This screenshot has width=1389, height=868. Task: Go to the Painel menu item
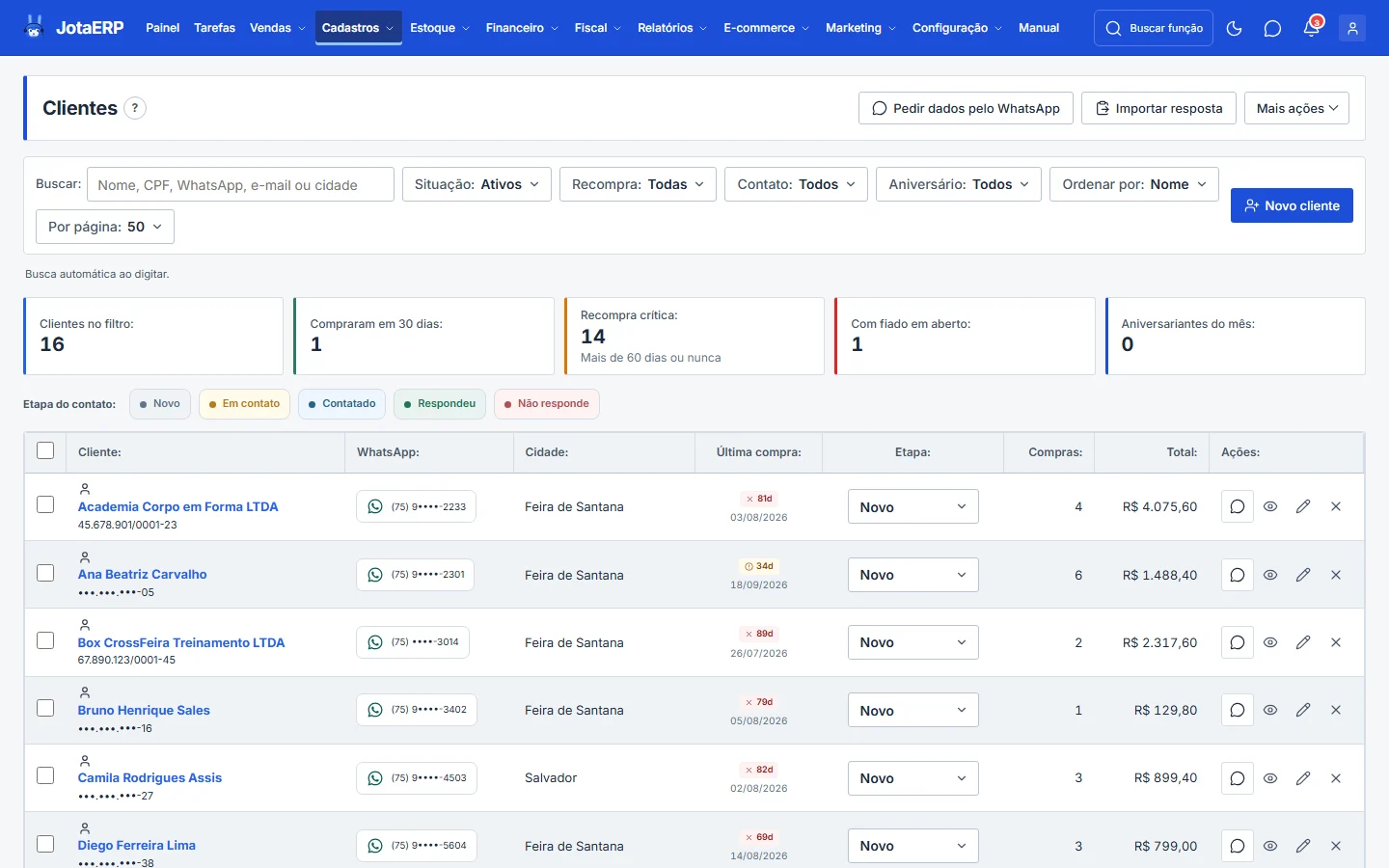click(162, 28)
